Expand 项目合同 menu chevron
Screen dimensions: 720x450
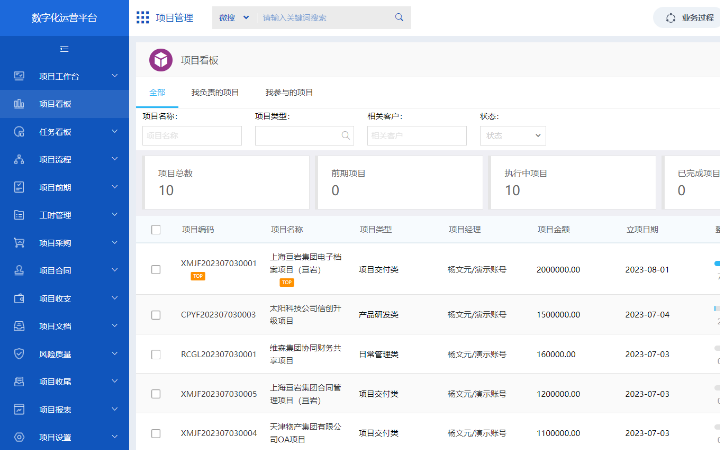click(x=115, y=270)
